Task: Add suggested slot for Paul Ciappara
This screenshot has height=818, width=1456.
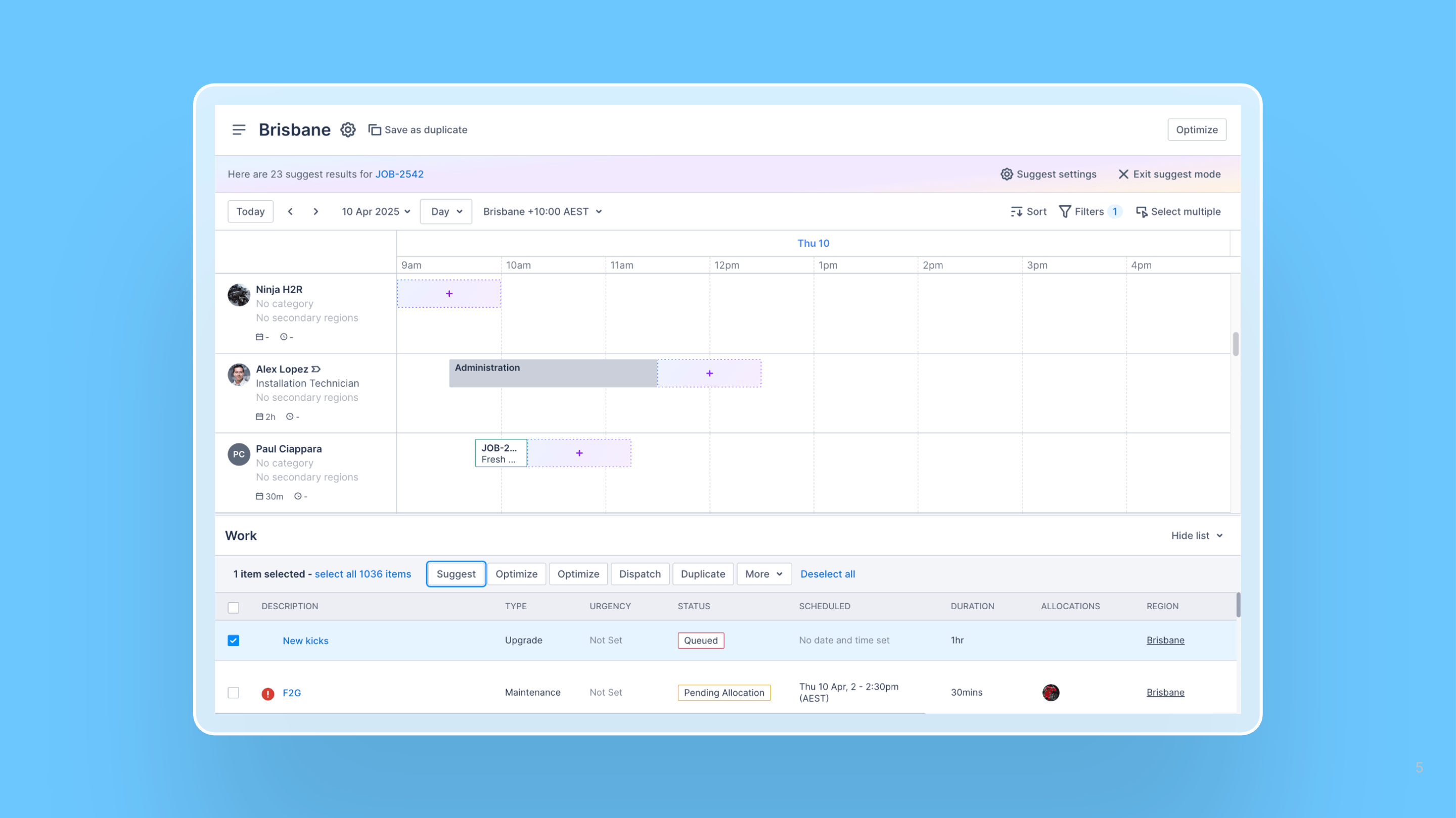Action: (579, 453)
